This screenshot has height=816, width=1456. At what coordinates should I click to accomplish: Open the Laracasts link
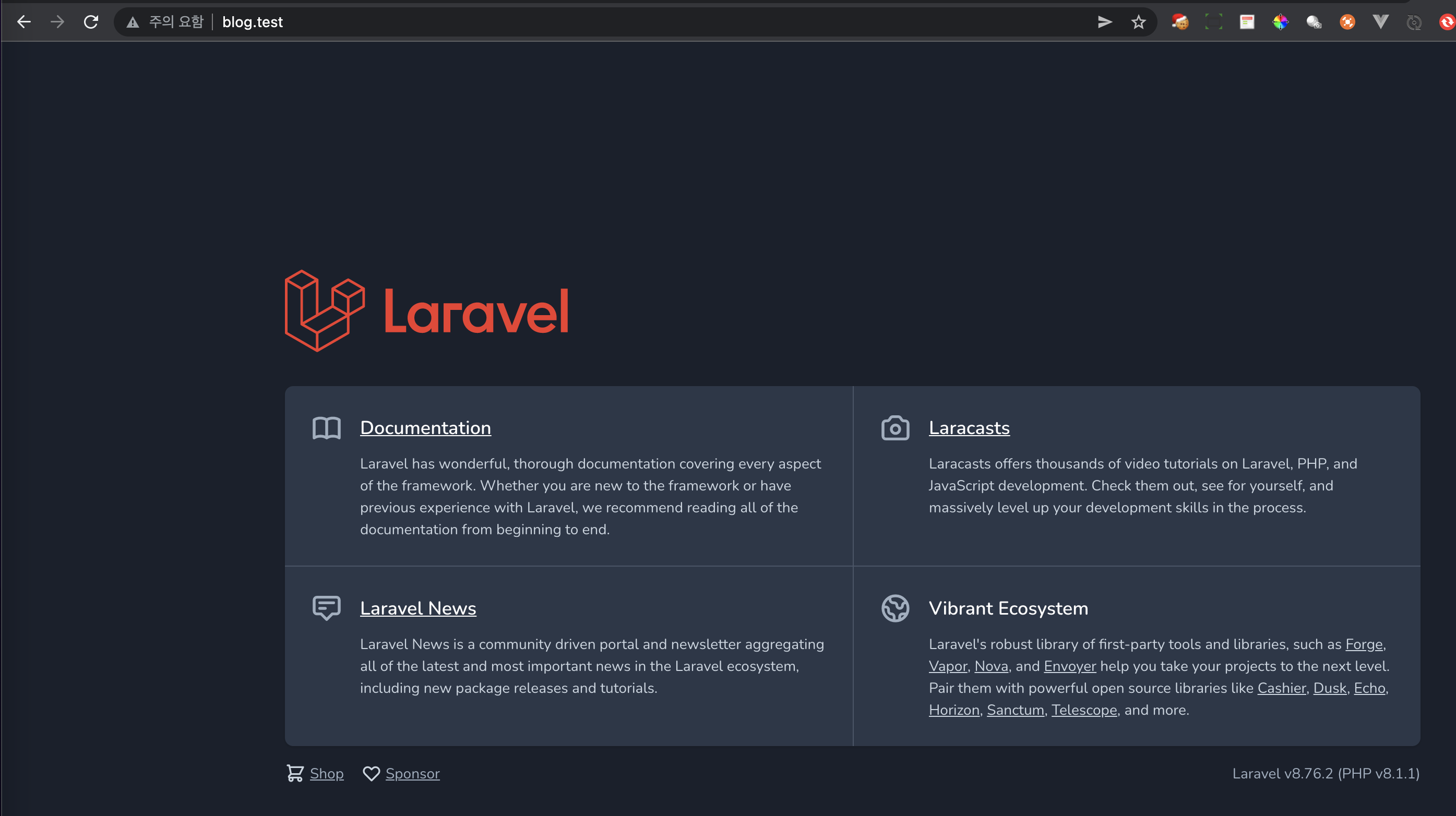coord(969,428)
